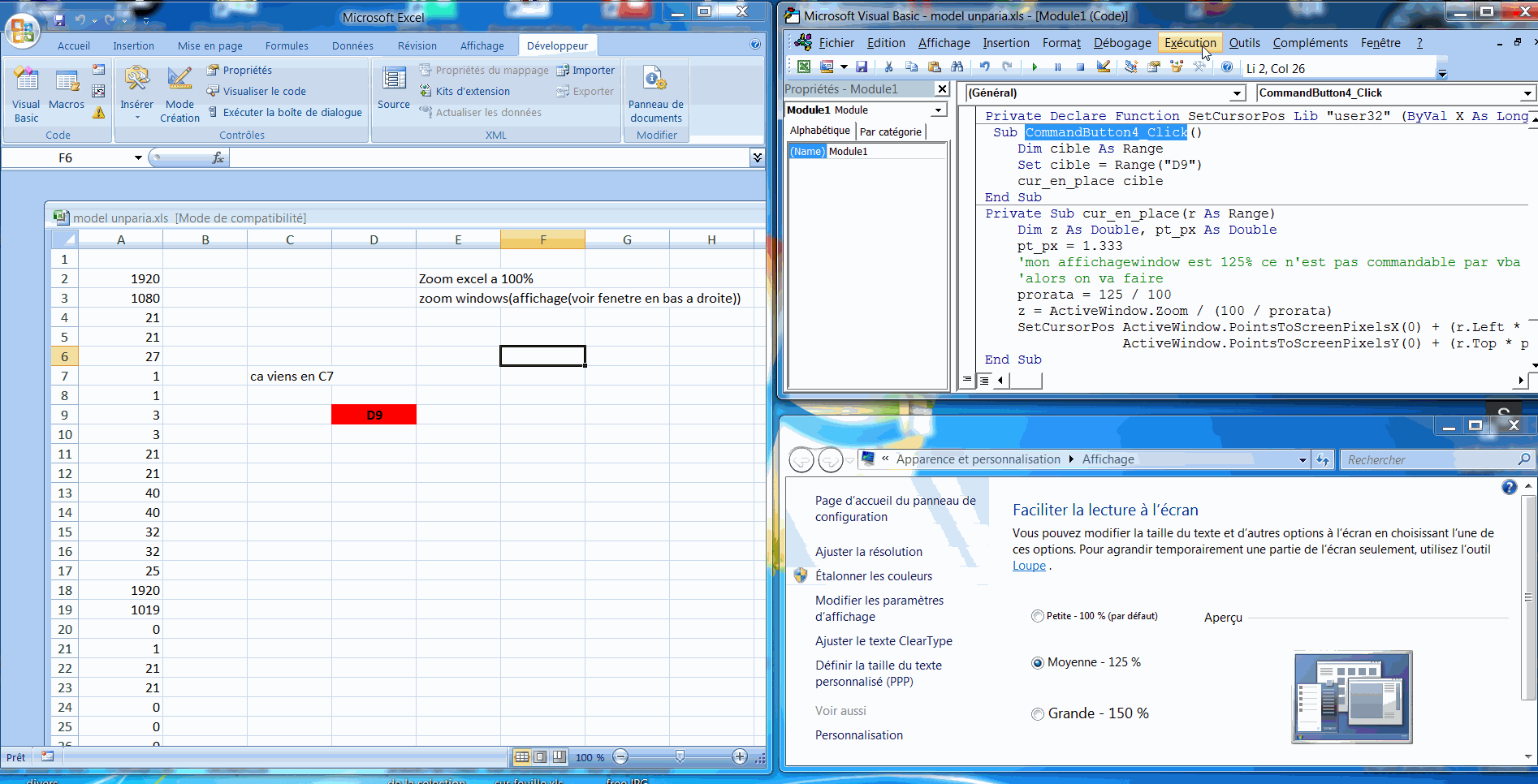This screenshot has height=784, width=1538.
Task: Switch to the Formules ribbon tab
Action: (x=287, y=45)
